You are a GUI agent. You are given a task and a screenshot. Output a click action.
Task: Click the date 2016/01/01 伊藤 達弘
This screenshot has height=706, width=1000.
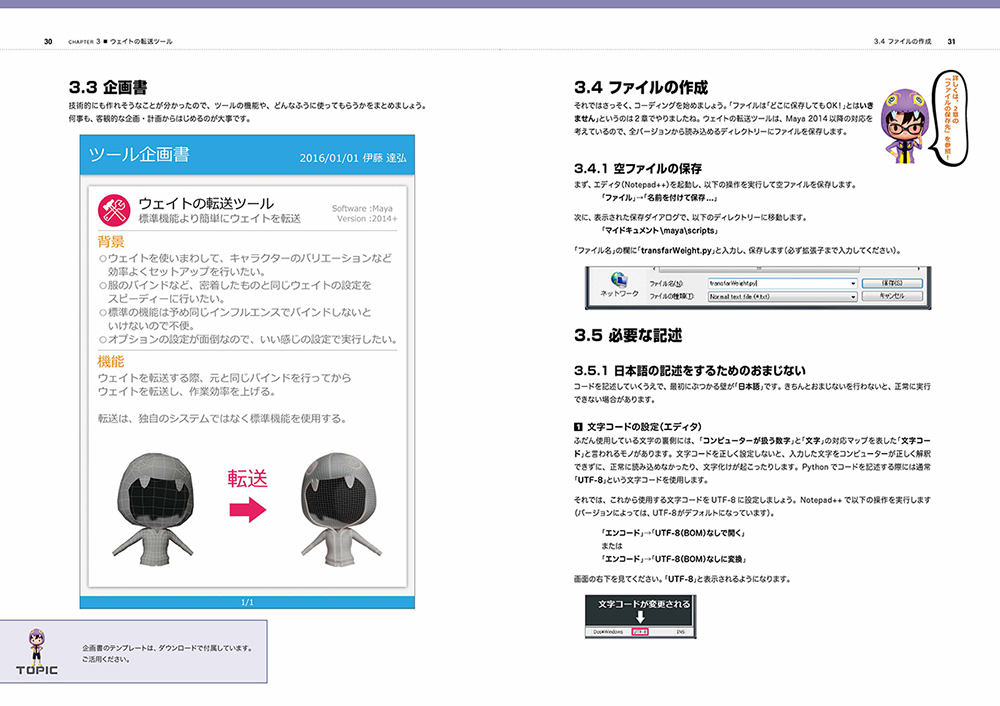(x=353, y=158)
